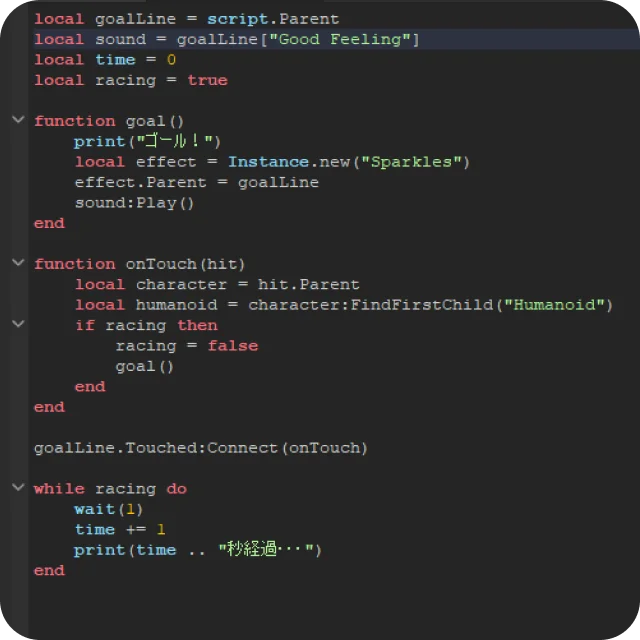Click 'true' in racing declaration

pyautogui.click(x=207, y=80)
